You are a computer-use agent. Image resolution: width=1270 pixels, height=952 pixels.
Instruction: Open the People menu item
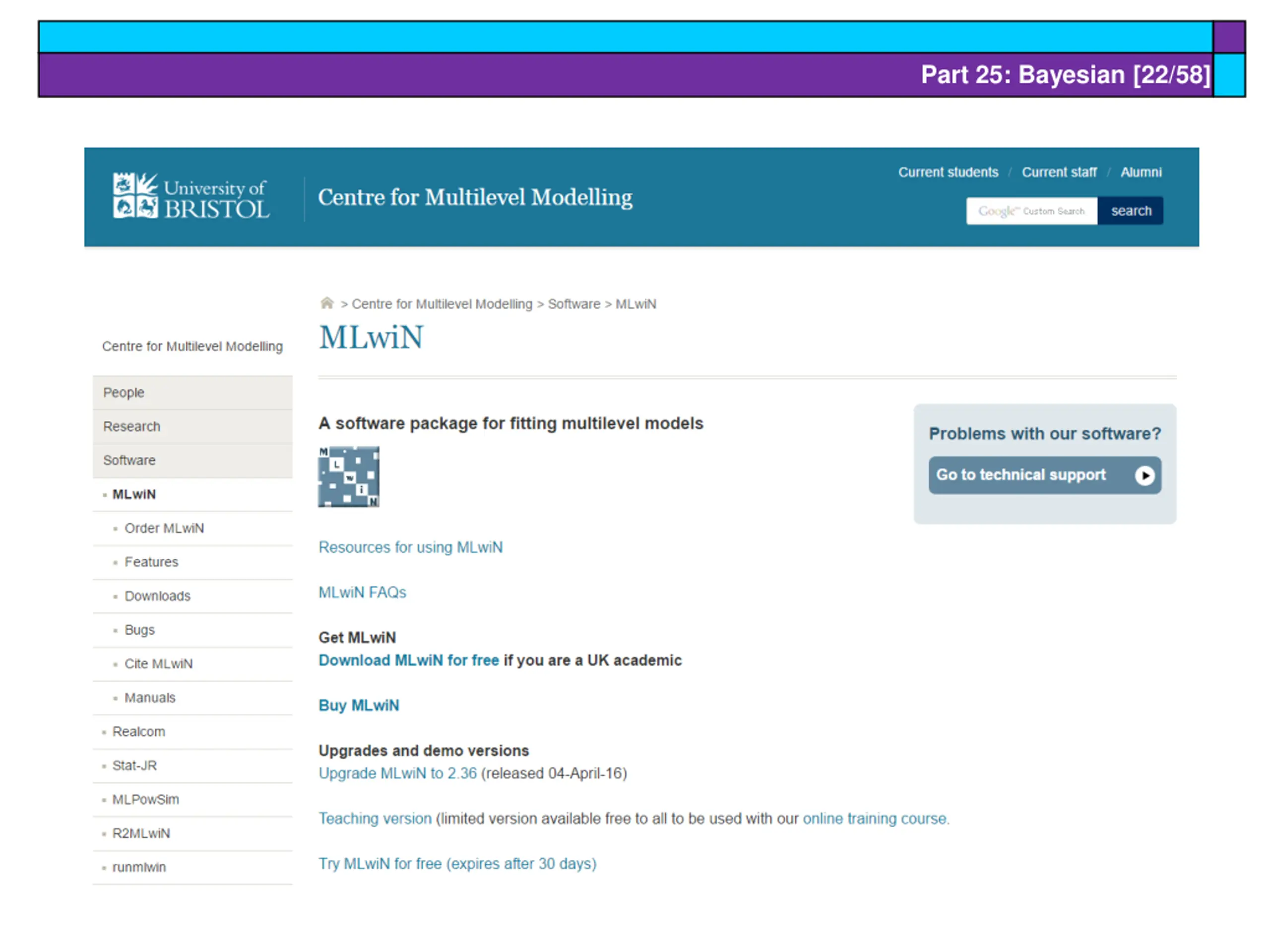coord(192,393)
